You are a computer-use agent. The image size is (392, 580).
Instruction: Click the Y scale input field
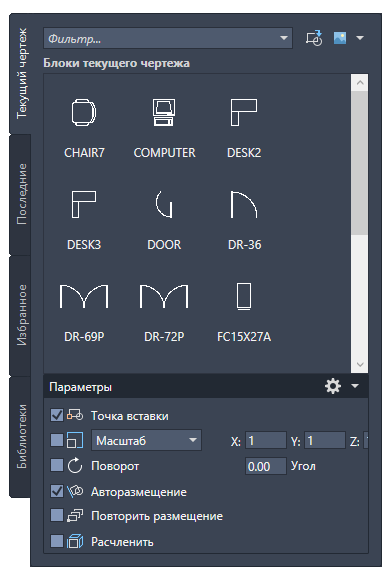click(325, 440)
